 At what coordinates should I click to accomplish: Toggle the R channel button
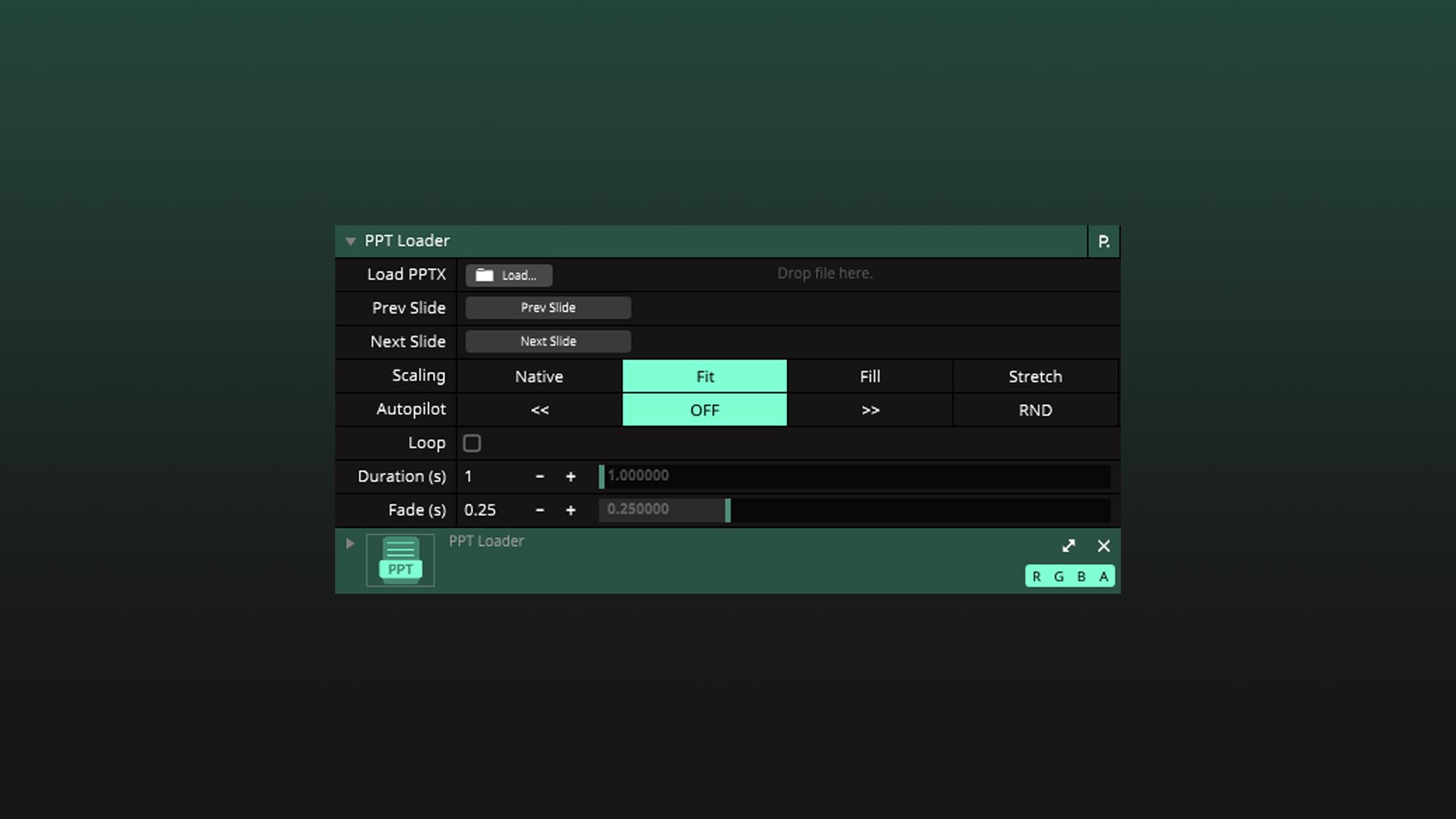1037,576
